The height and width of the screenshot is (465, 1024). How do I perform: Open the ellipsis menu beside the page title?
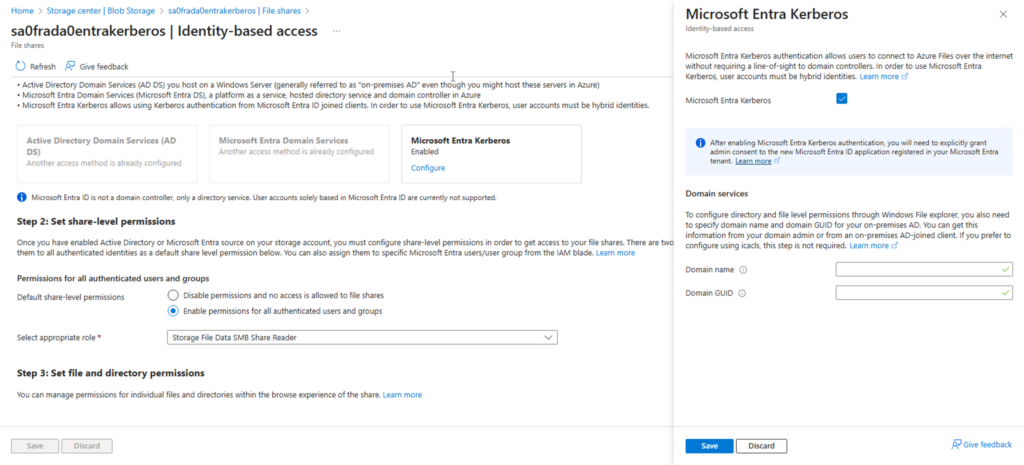click(x=336, y=31)
